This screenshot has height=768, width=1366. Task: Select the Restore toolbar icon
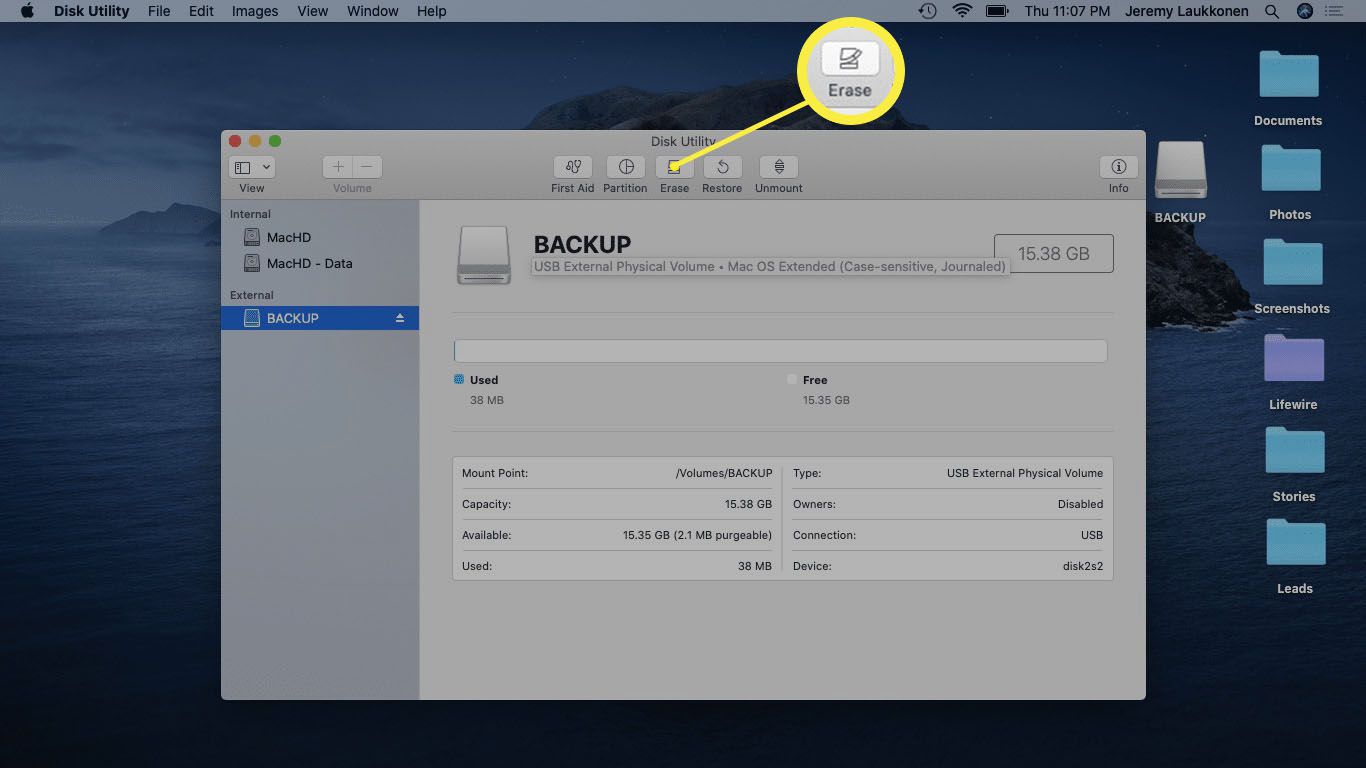click(722, 167)
